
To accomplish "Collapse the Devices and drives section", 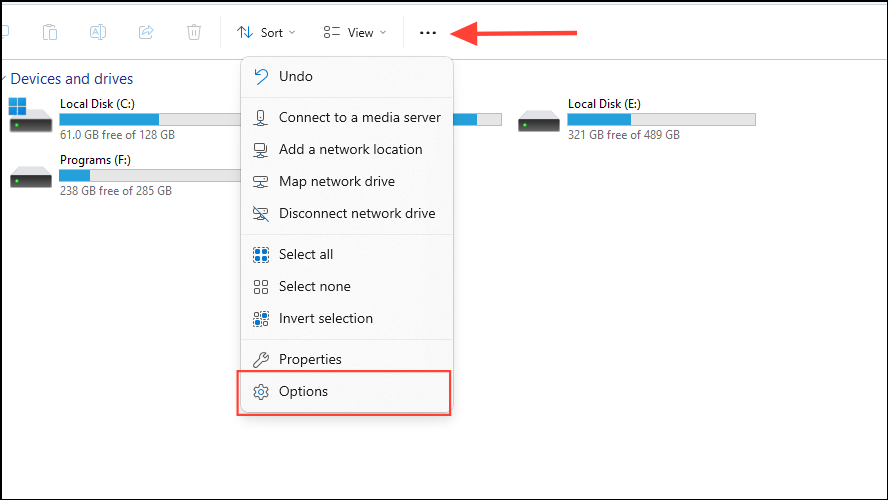I will point(3,79).
